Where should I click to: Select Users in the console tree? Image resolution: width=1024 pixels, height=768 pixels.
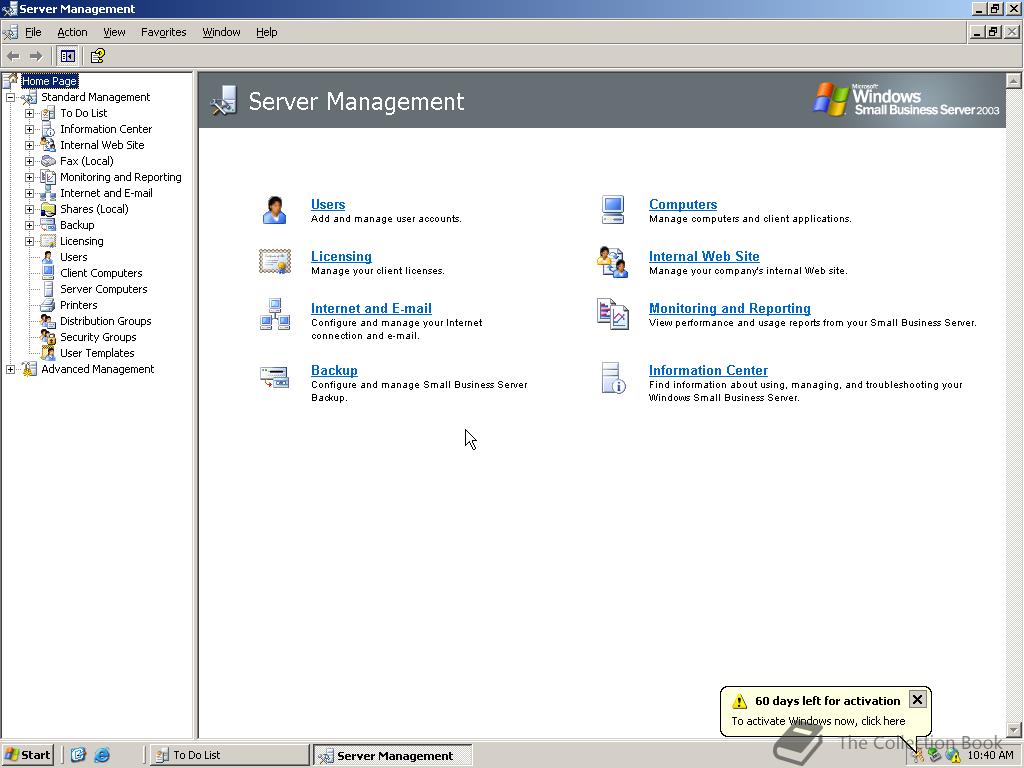tap(73, 257)
